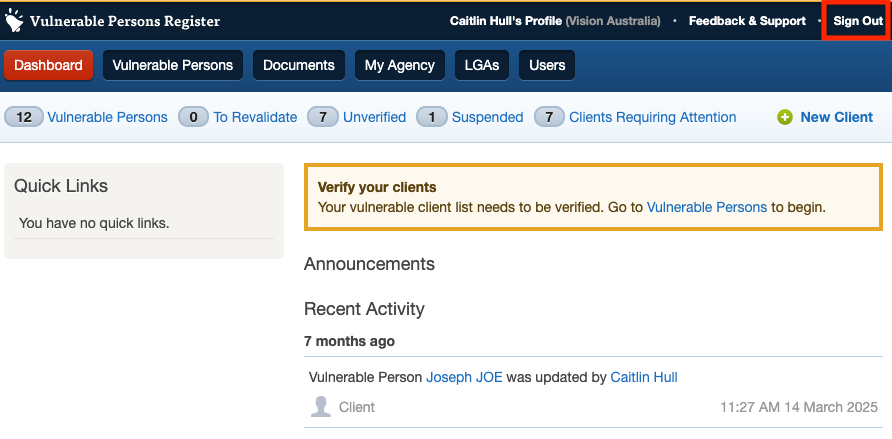The width and height of the screenshot is (892, 439).
Task: Sign out of the register
Action: click(x=857, y=21)
